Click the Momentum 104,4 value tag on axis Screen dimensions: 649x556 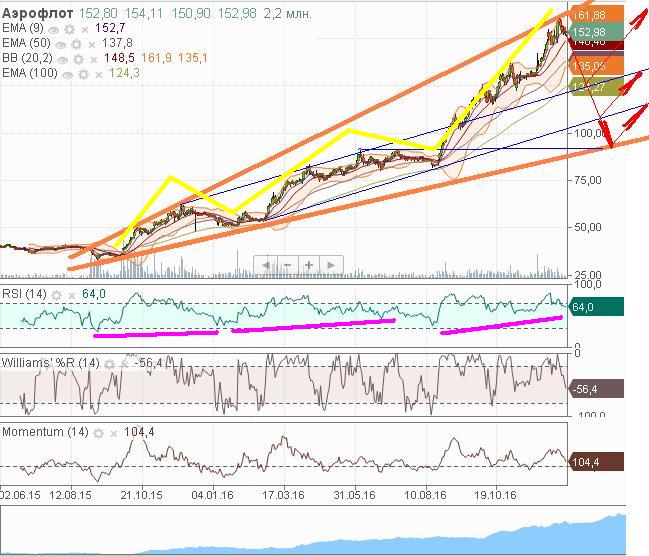click(596, 462)
